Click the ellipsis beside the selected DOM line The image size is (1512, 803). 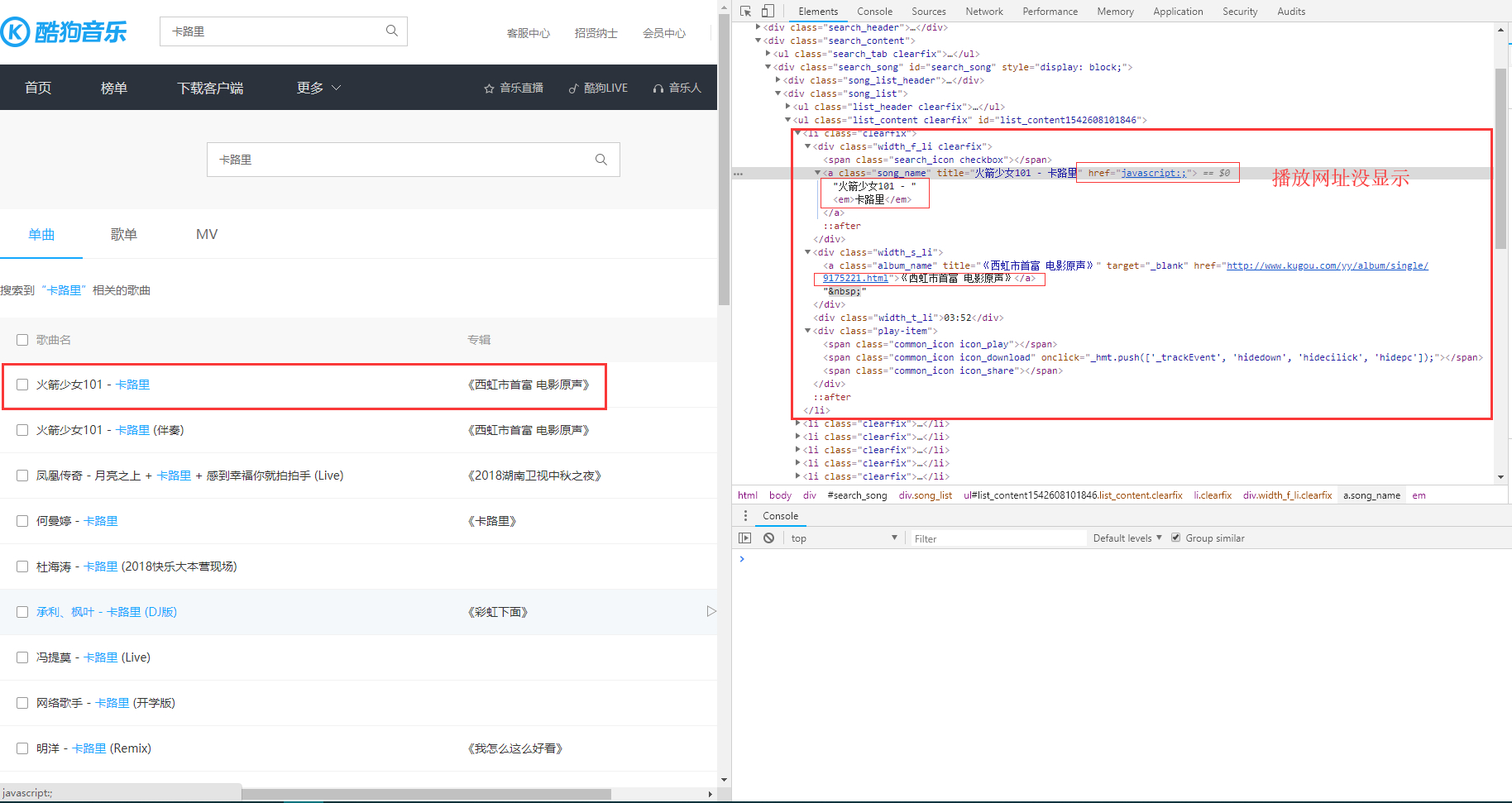(738, 174)
